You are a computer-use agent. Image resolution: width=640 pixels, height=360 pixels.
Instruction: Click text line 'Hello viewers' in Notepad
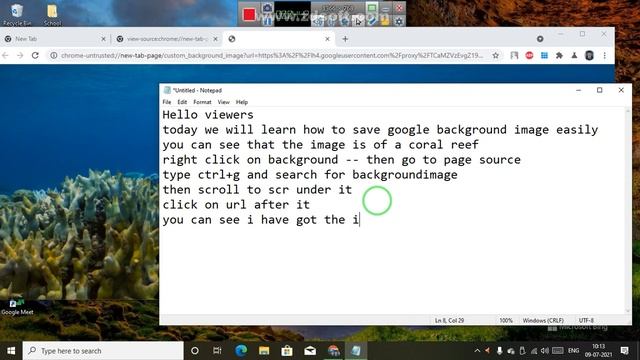[x=208, y=115]
